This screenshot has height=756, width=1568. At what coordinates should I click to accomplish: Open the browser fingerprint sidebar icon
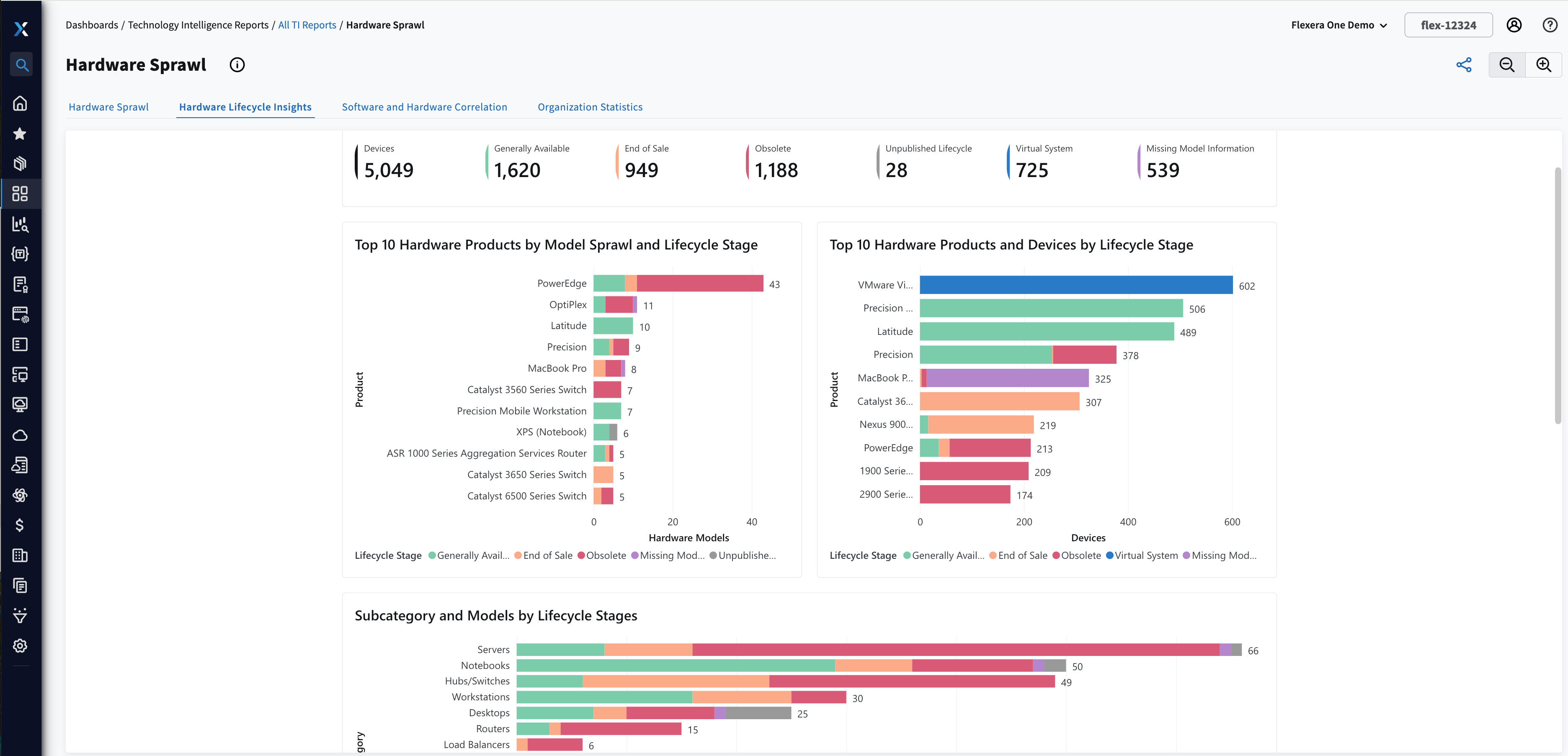click(20, 314)
